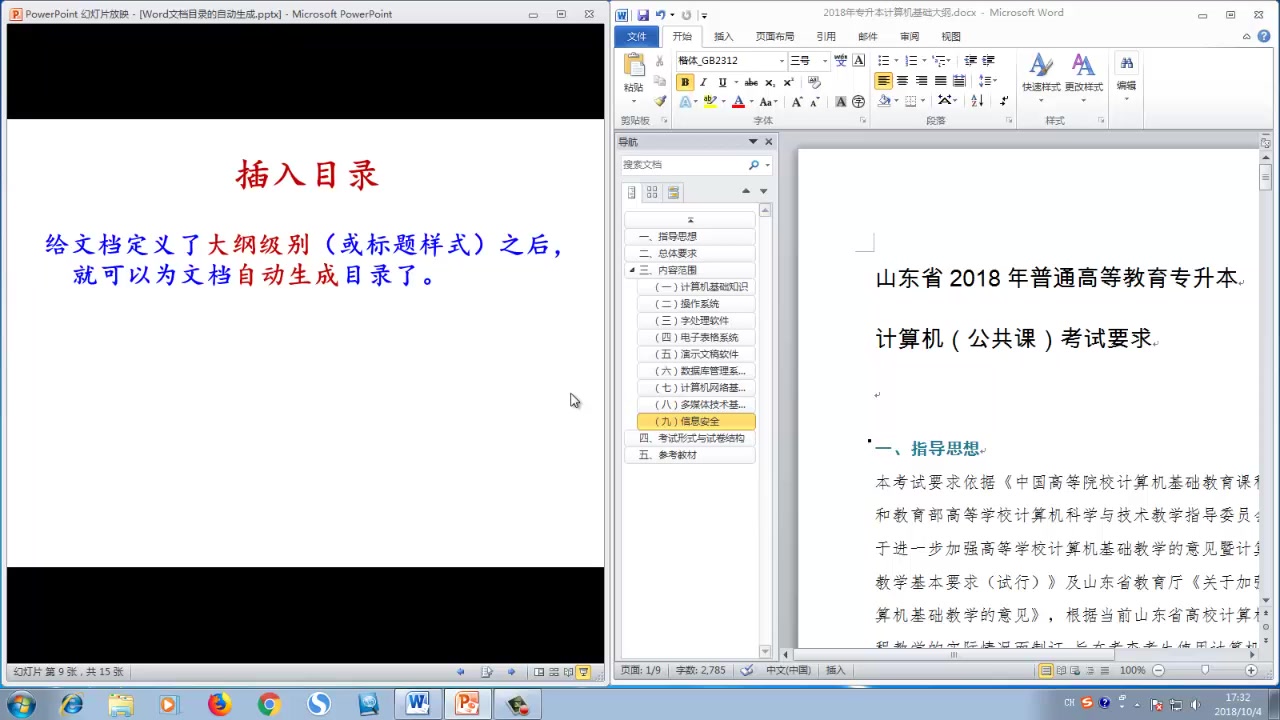Screen dimensions: 1280x720
Task: Click the Character Border icon
Action: coord(859,61)
